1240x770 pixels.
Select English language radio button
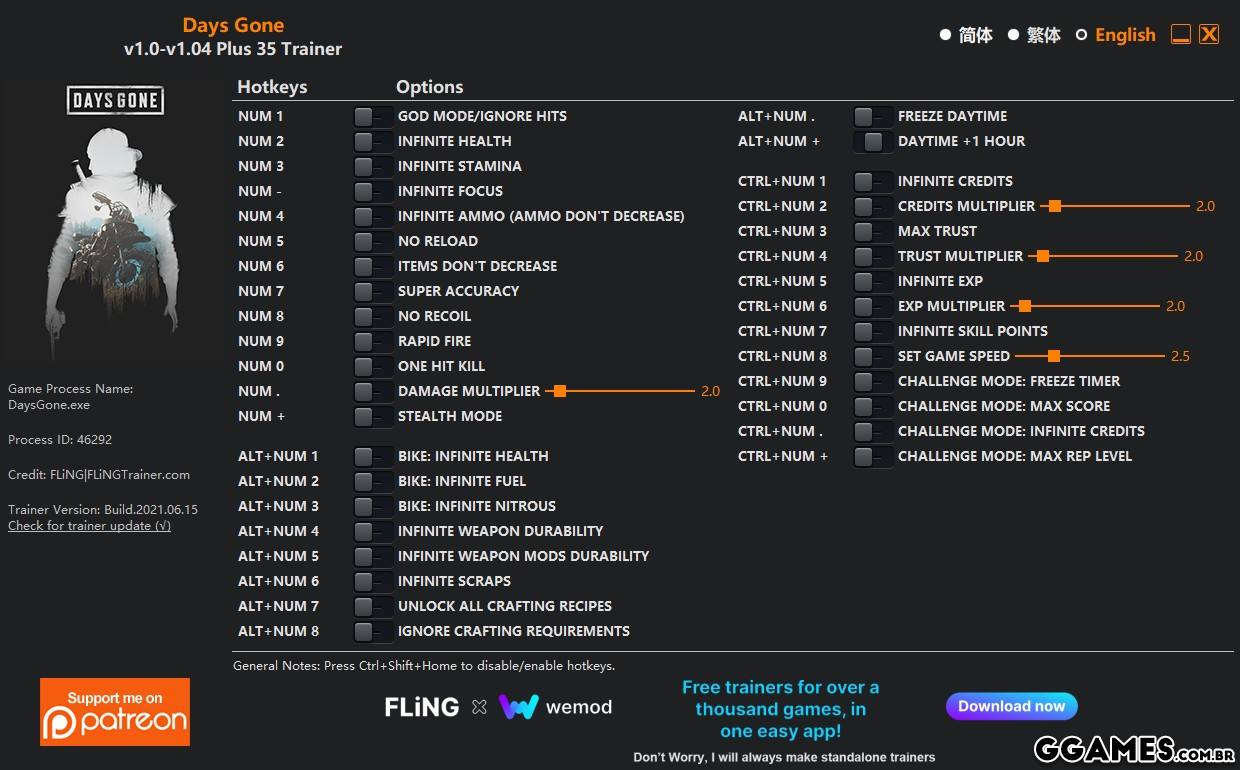point(1081,35)
